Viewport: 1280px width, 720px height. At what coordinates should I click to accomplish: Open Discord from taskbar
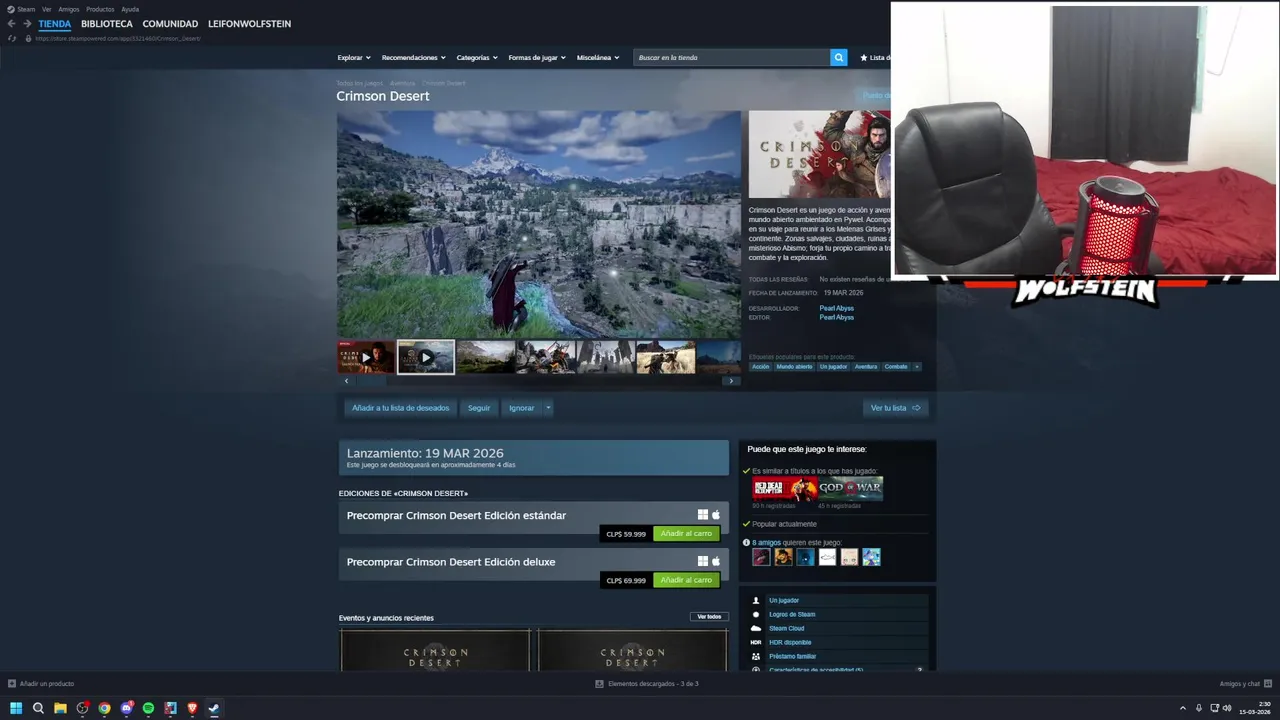(126, 708)
